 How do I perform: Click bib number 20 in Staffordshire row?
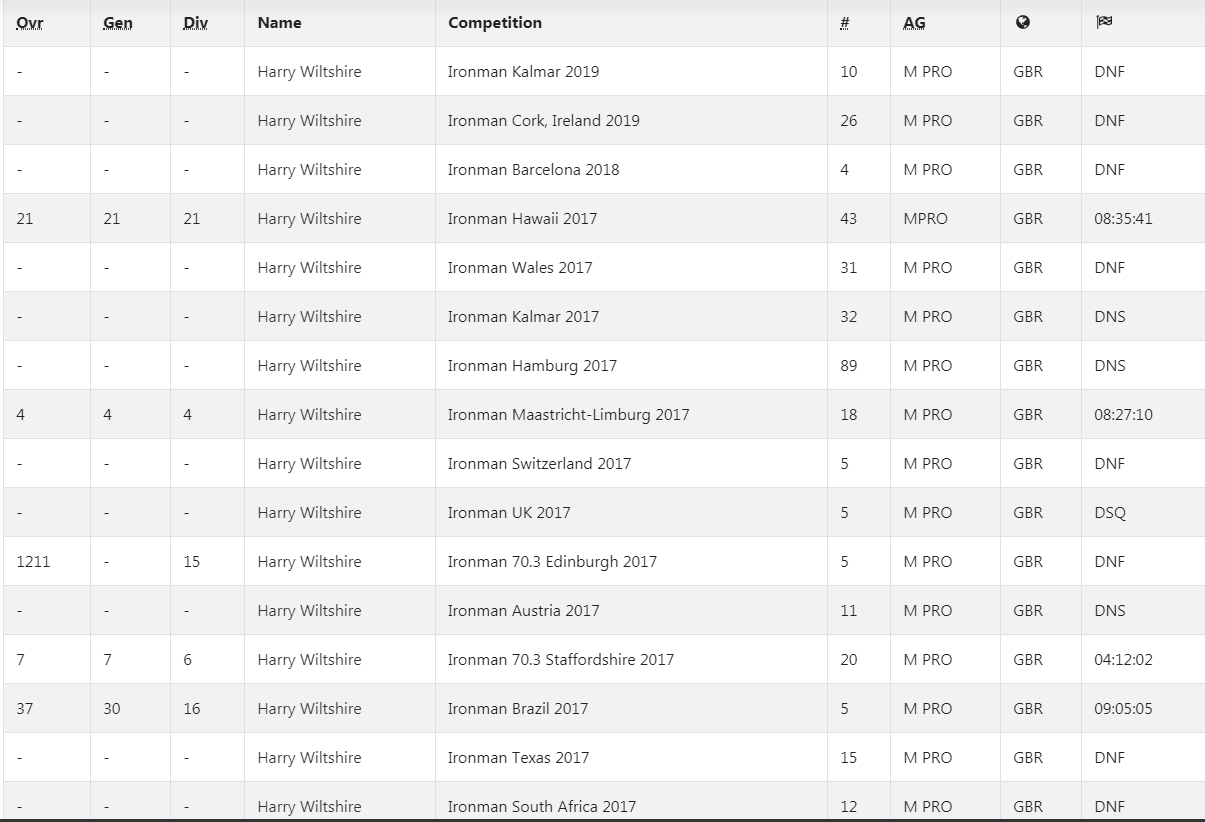848,660
